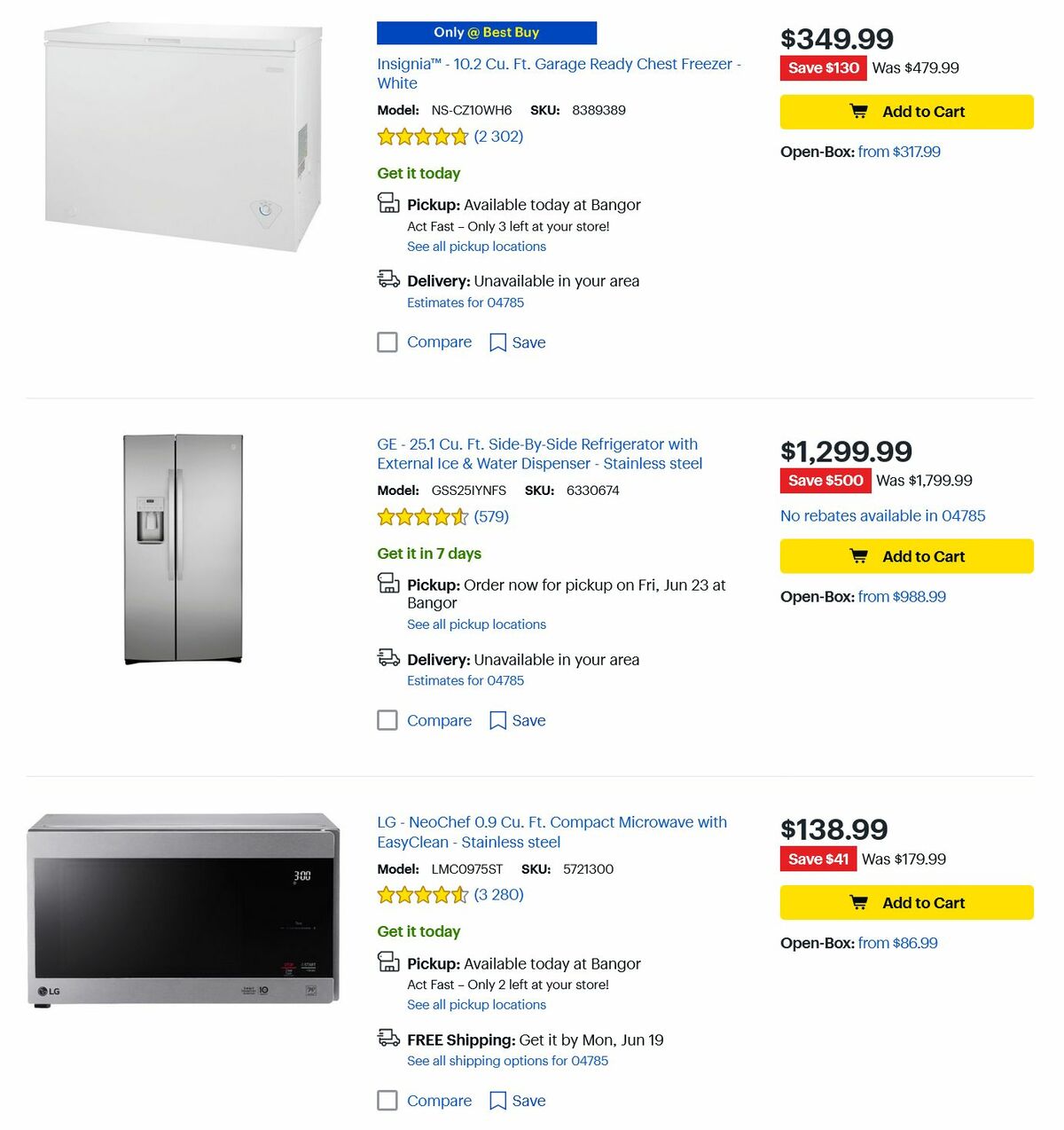Open delivery estimates for 04785 on the freezer
Image resolution: width=1064 pixels, height=1130 pixels.
(465, 302)
